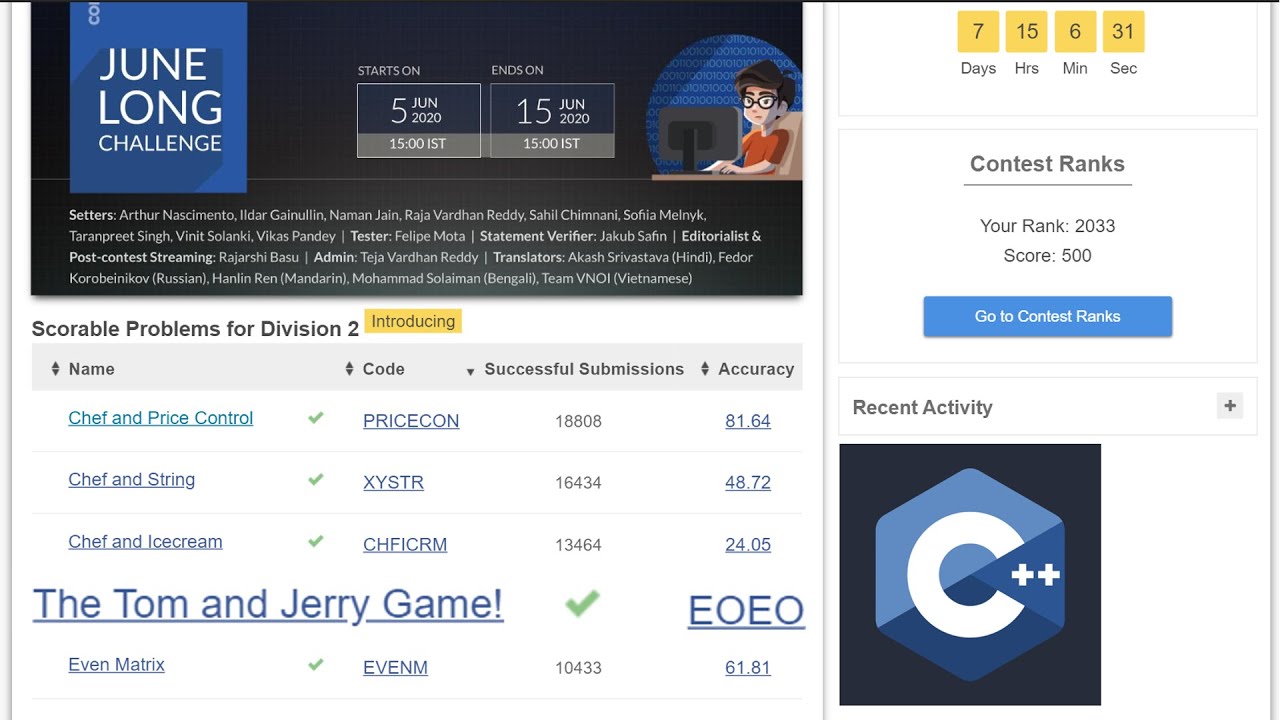
Task: Click green checkmark beside Chef and String
Action: click(x=316, y=480)
